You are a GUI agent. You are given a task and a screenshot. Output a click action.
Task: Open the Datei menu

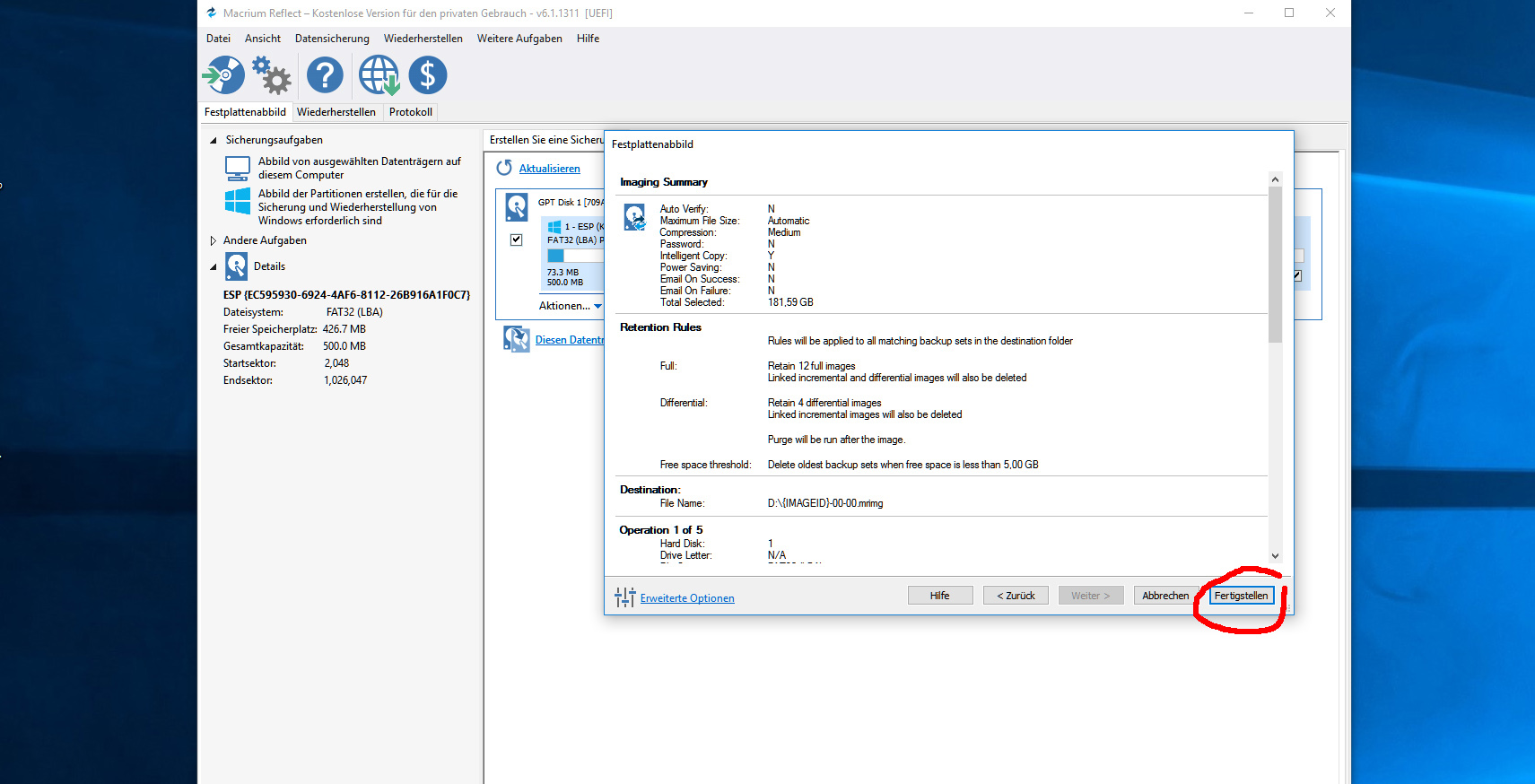point(218,39)
